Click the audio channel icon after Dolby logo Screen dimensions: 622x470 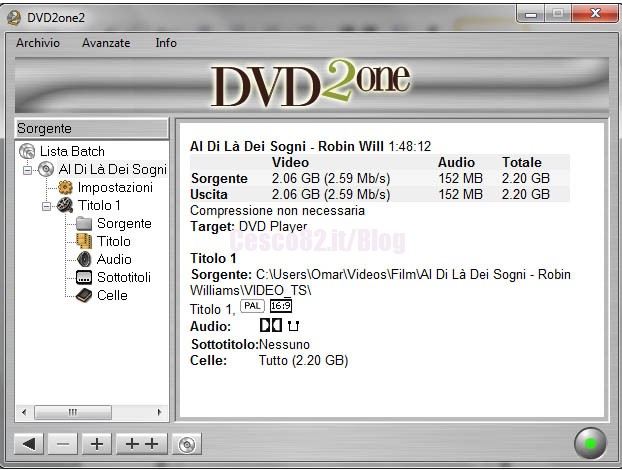293,326
